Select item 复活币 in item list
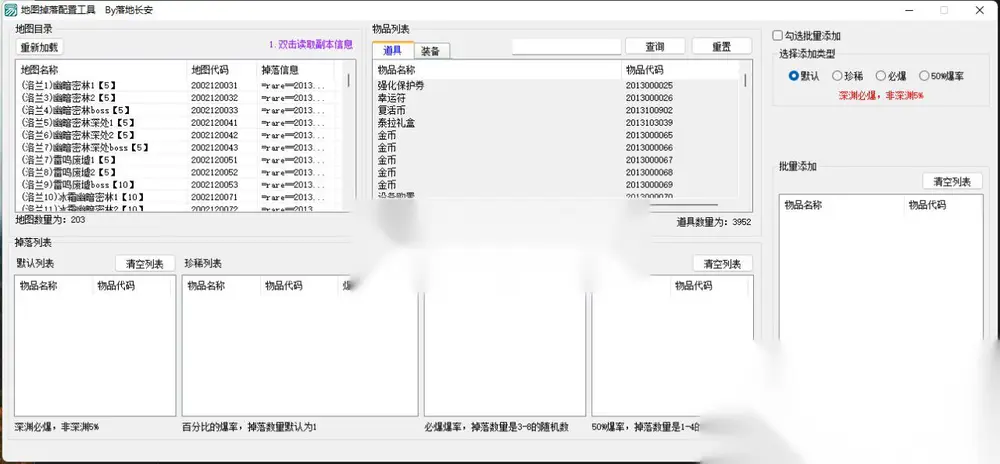Screen dimensions: 1000x464 [x=556, y=110]
